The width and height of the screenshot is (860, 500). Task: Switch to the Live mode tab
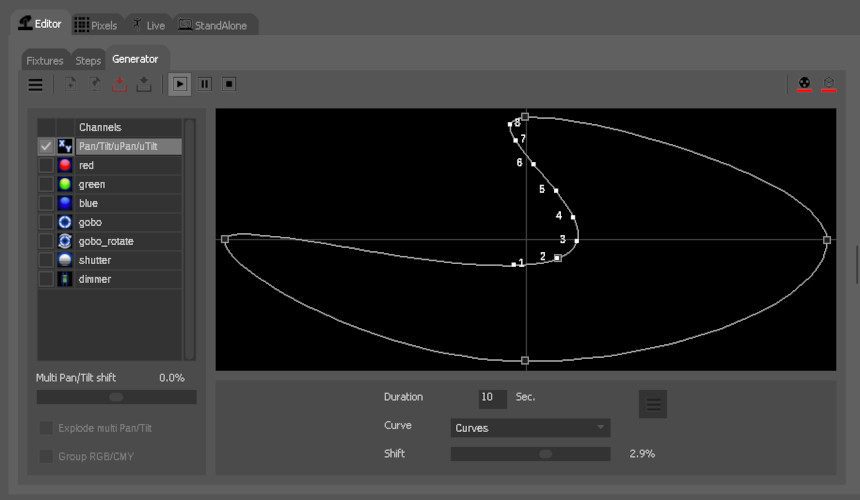pyautogui.click(x=146, y=25)
